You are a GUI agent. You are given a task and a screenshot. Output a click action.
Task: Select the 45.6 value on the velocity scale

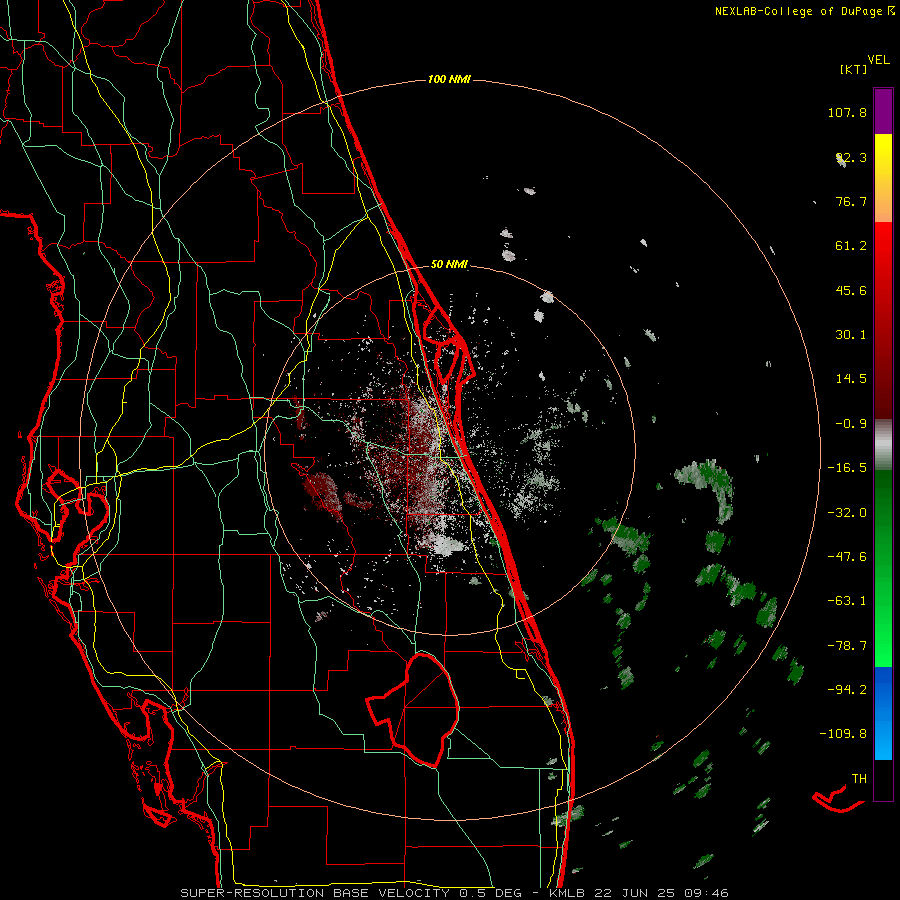tap(851, 290)
